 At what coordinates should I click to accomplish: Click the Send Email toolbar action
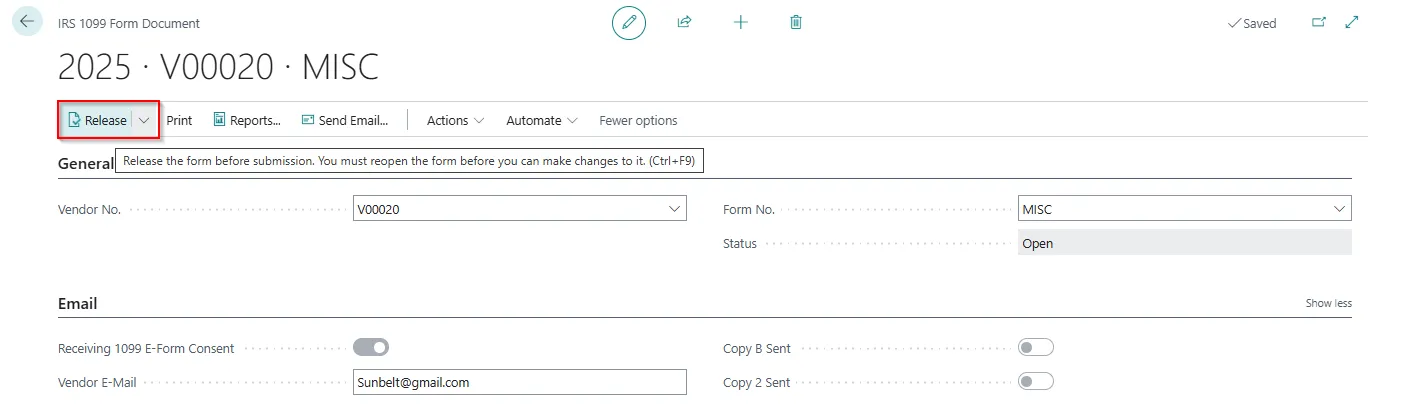pyautogui.click(x=345, y=120)
